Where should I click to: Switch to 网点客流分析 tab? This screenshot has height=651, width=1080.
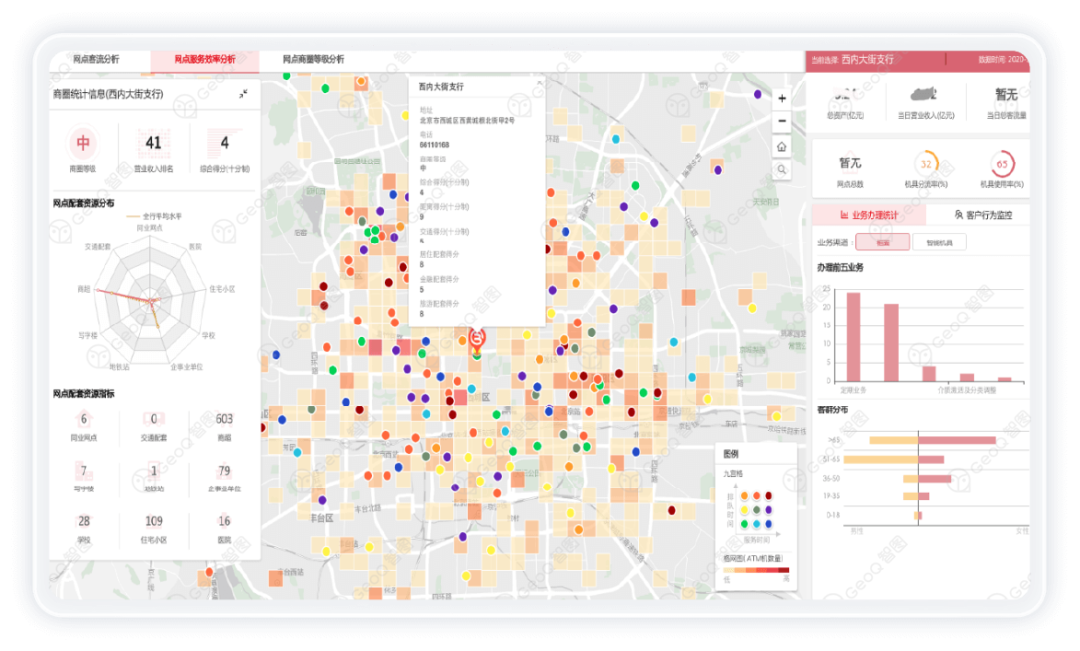pos(96,60)
